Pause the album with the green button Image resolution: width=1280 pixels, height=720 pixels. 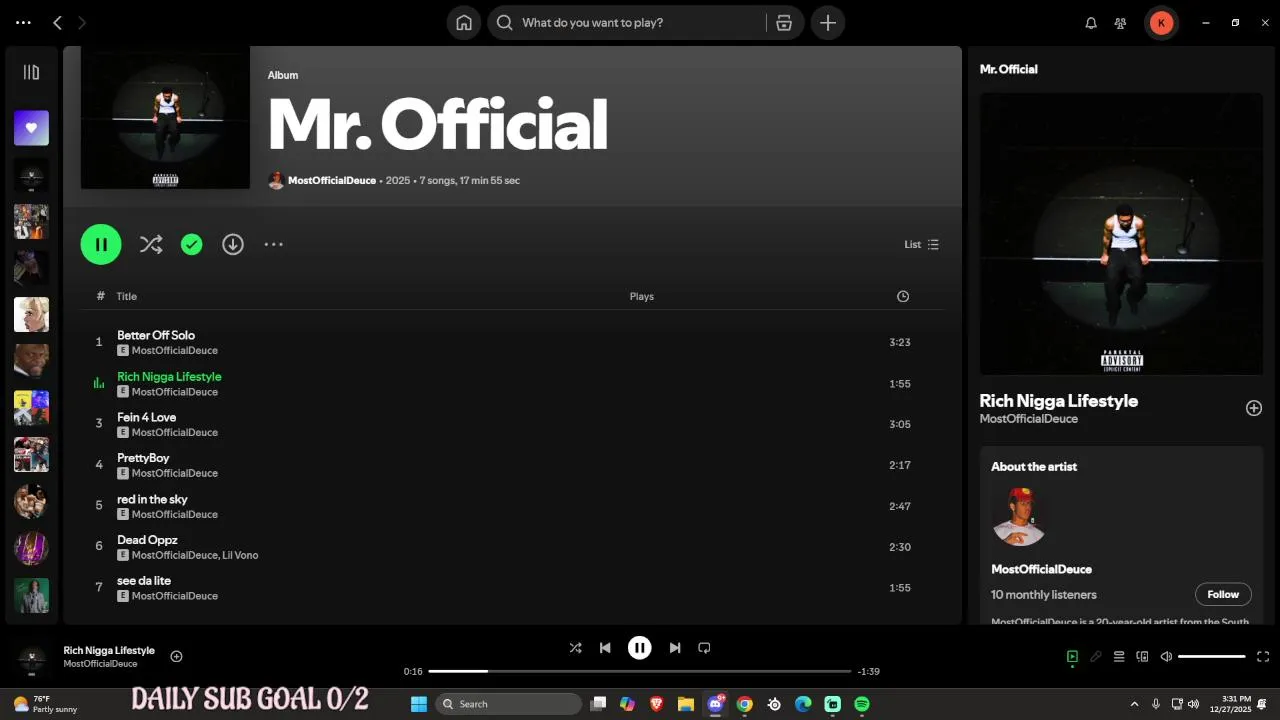[x=101, y=244]
